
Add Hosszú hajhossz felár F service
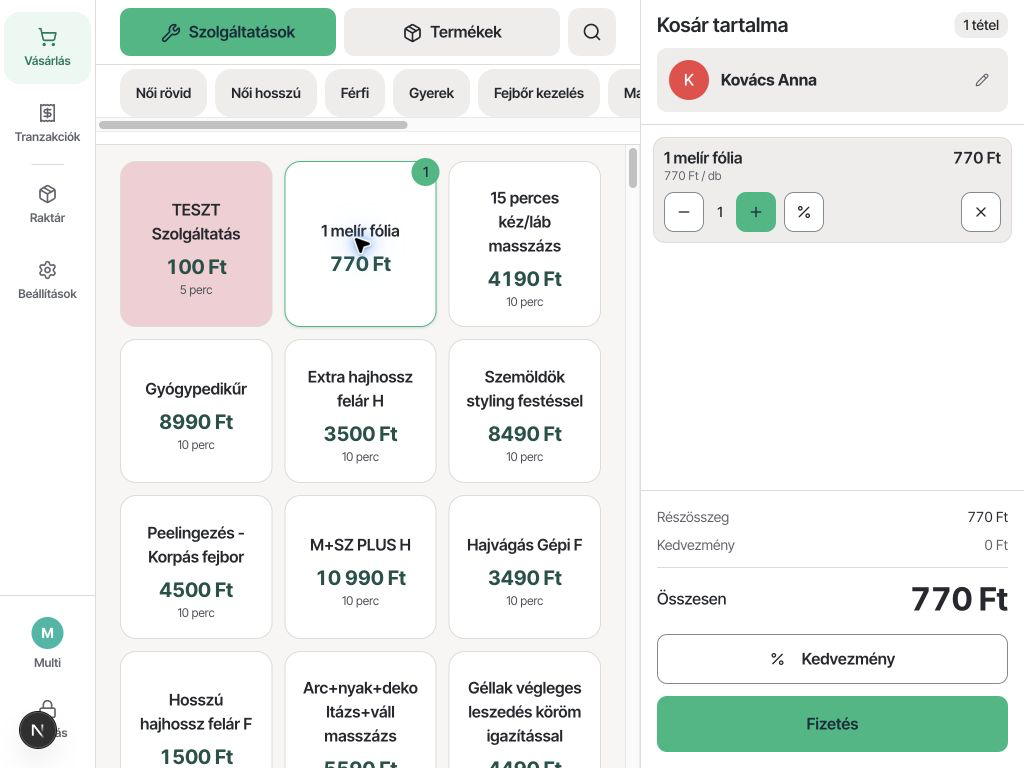(196, 710)
